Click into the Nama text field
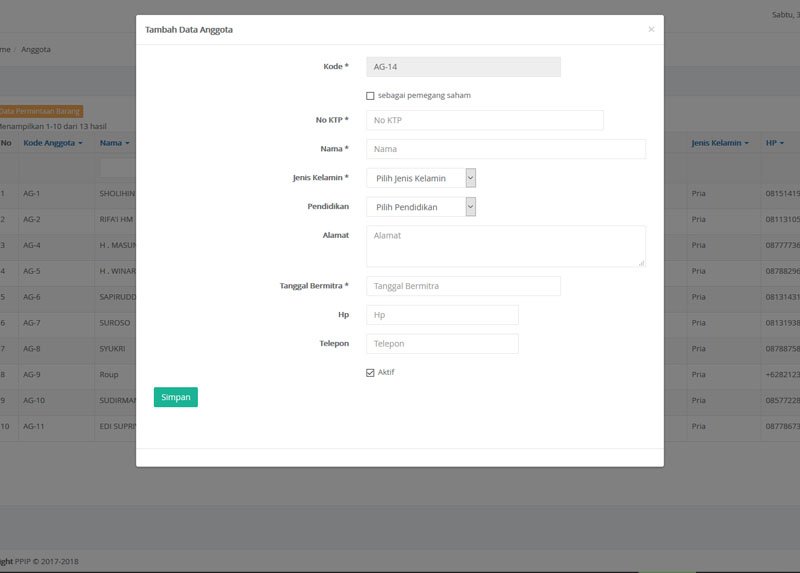Viewport: 800px width, 573px height. click(x=505, y=149)
